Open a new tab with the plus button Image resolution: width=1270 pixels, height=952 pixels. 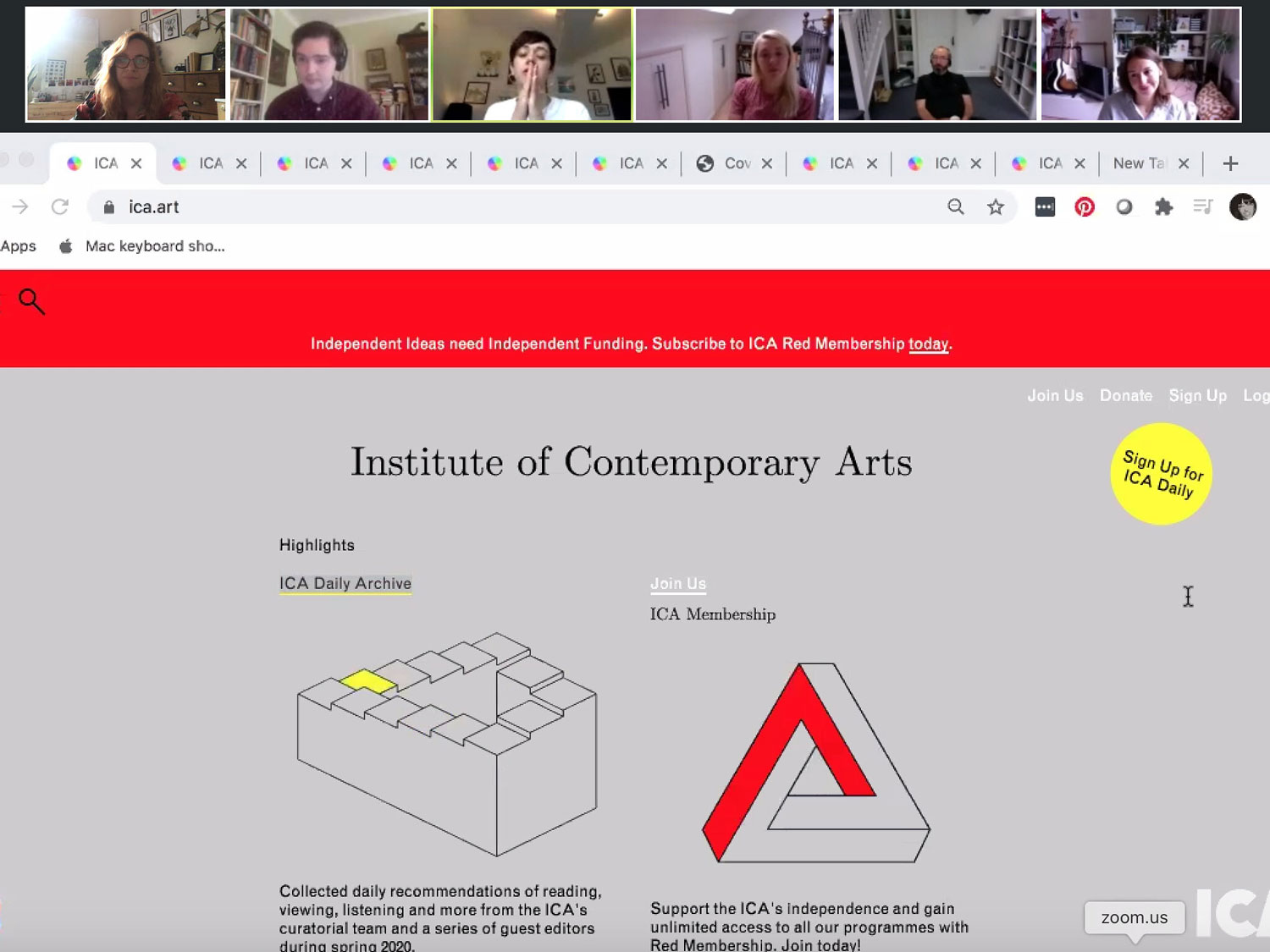1231,163
